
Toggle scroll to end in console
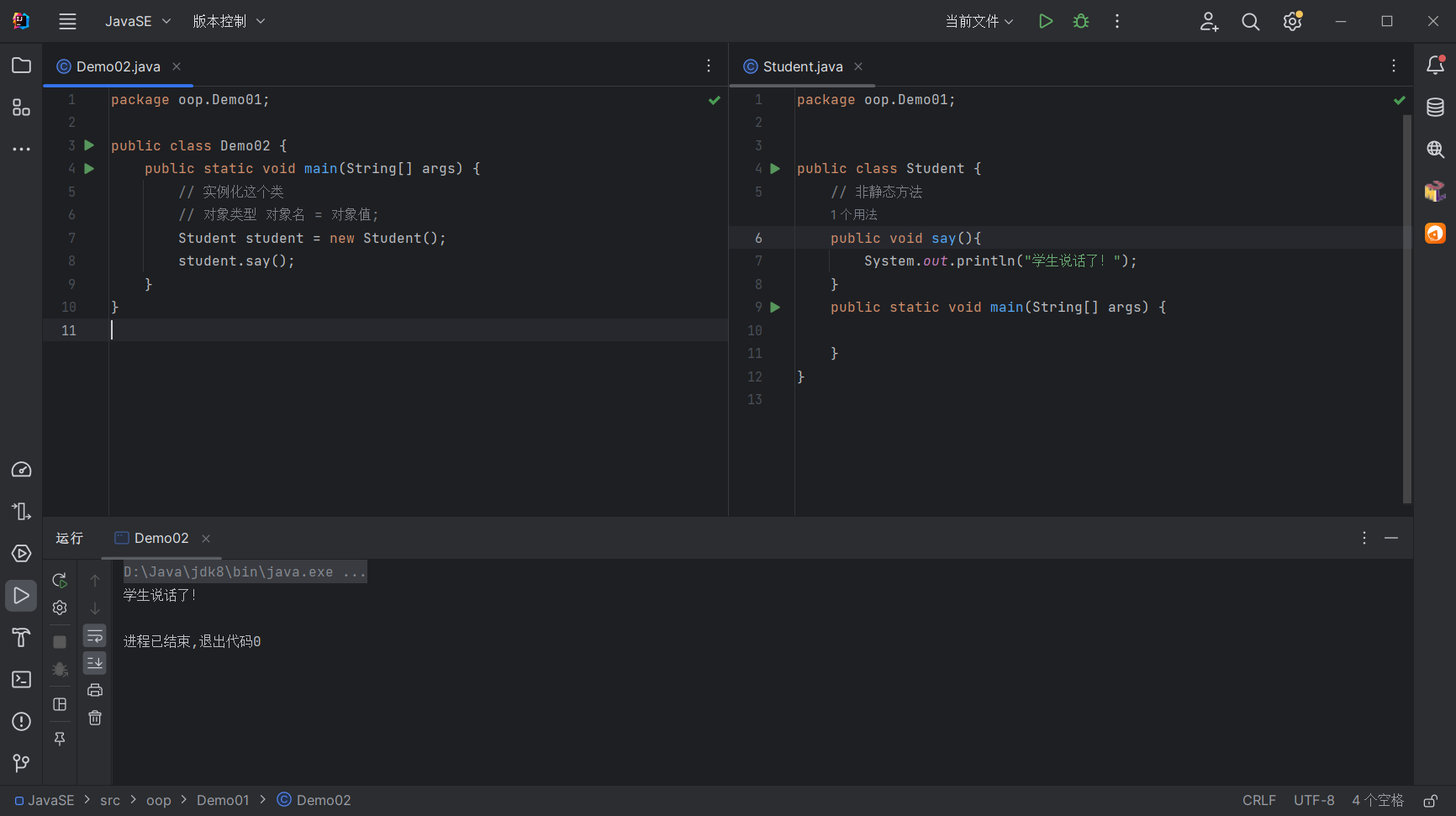click(95, 663)
